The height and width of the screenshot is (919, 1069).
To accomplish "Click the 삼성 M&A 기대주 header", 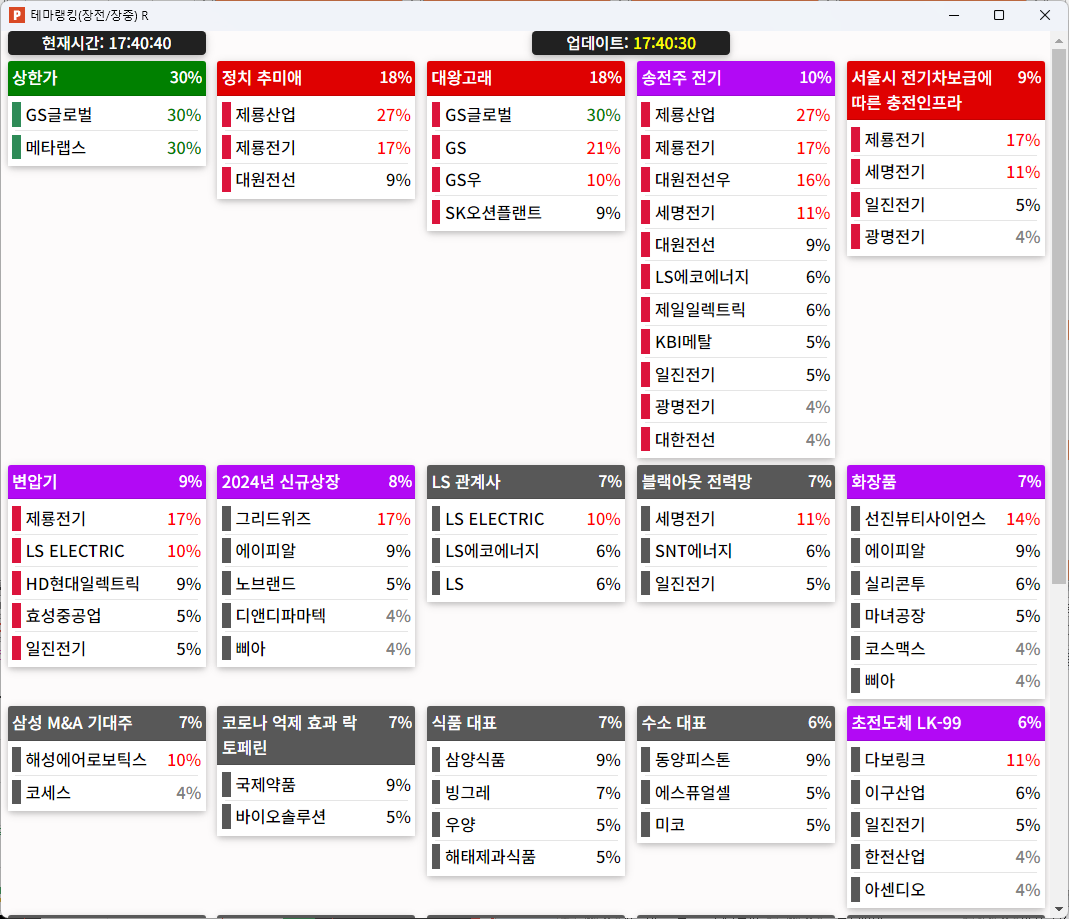I will click(107, 723).
